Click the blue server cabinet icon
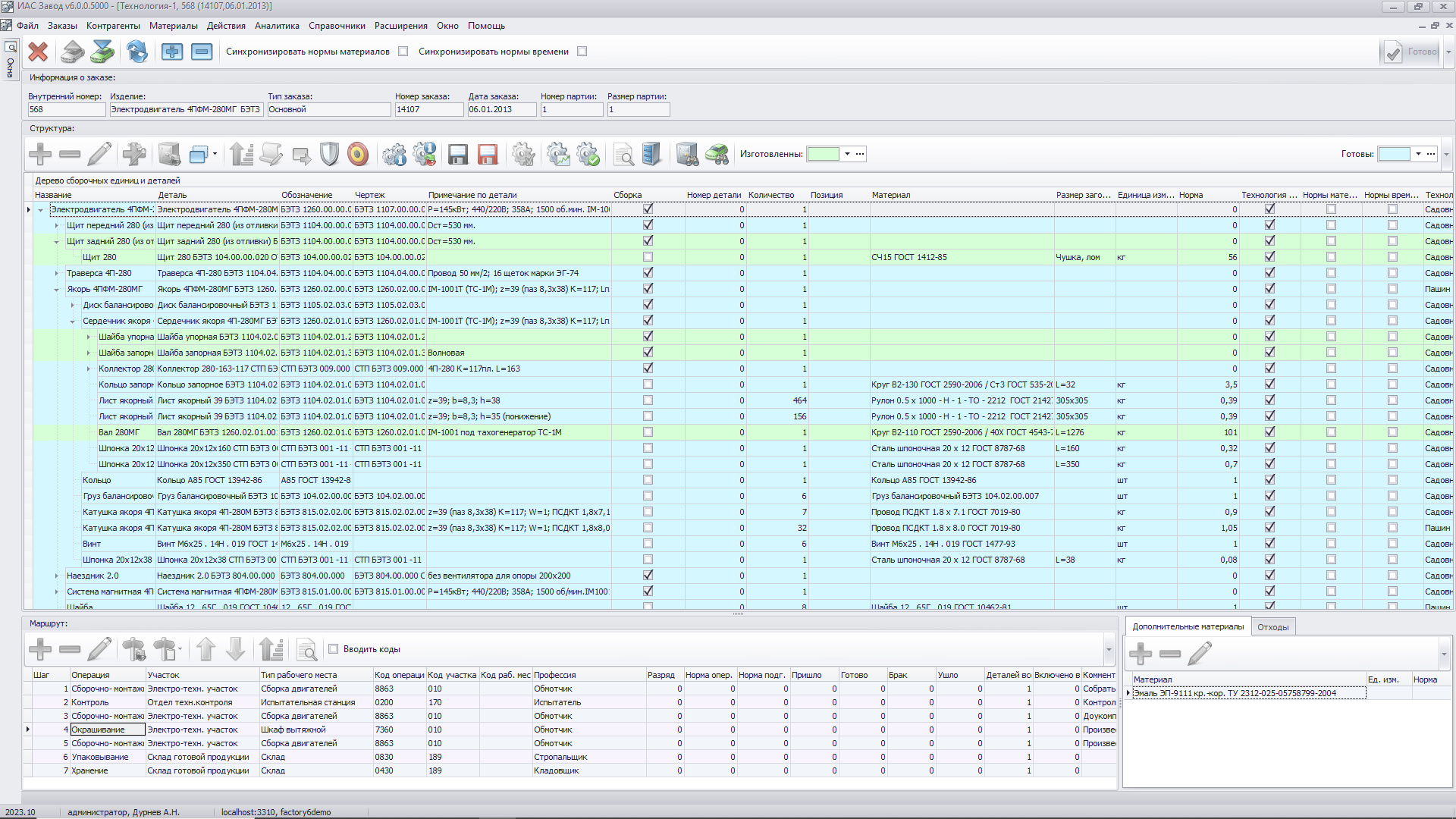 (651, 154)
